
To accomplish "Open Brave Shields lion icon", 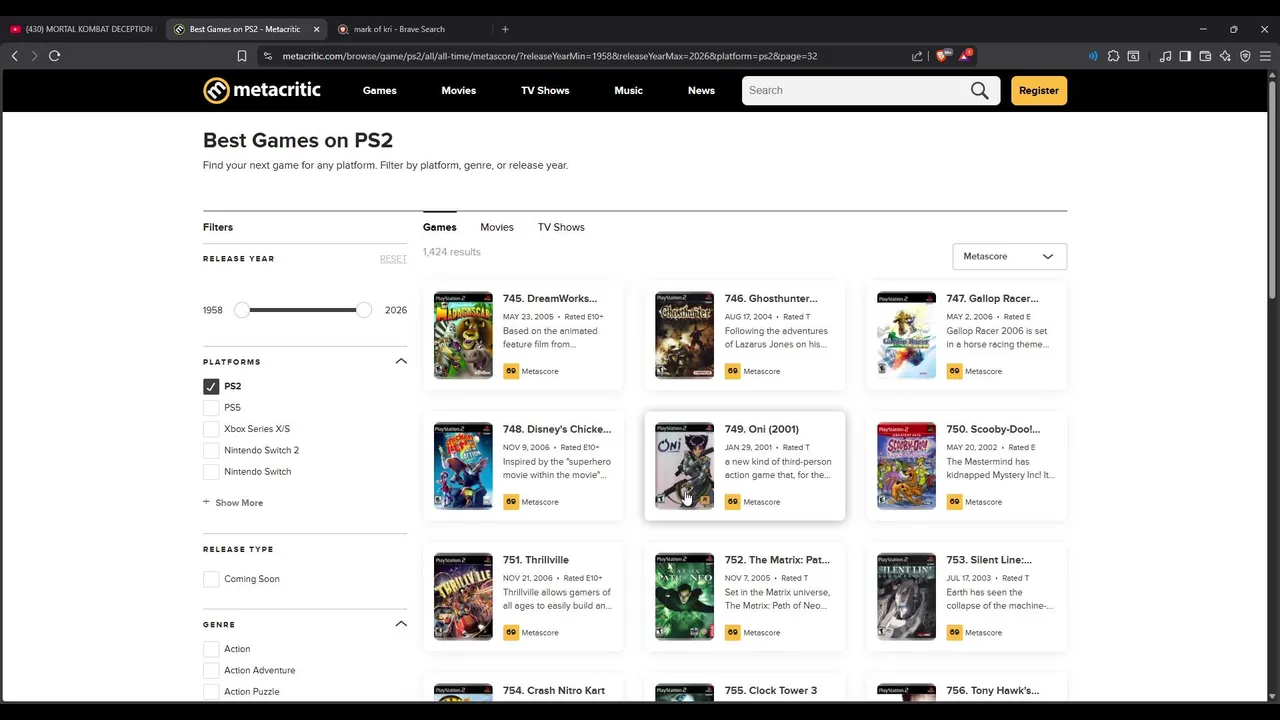I will coord(941,56).
